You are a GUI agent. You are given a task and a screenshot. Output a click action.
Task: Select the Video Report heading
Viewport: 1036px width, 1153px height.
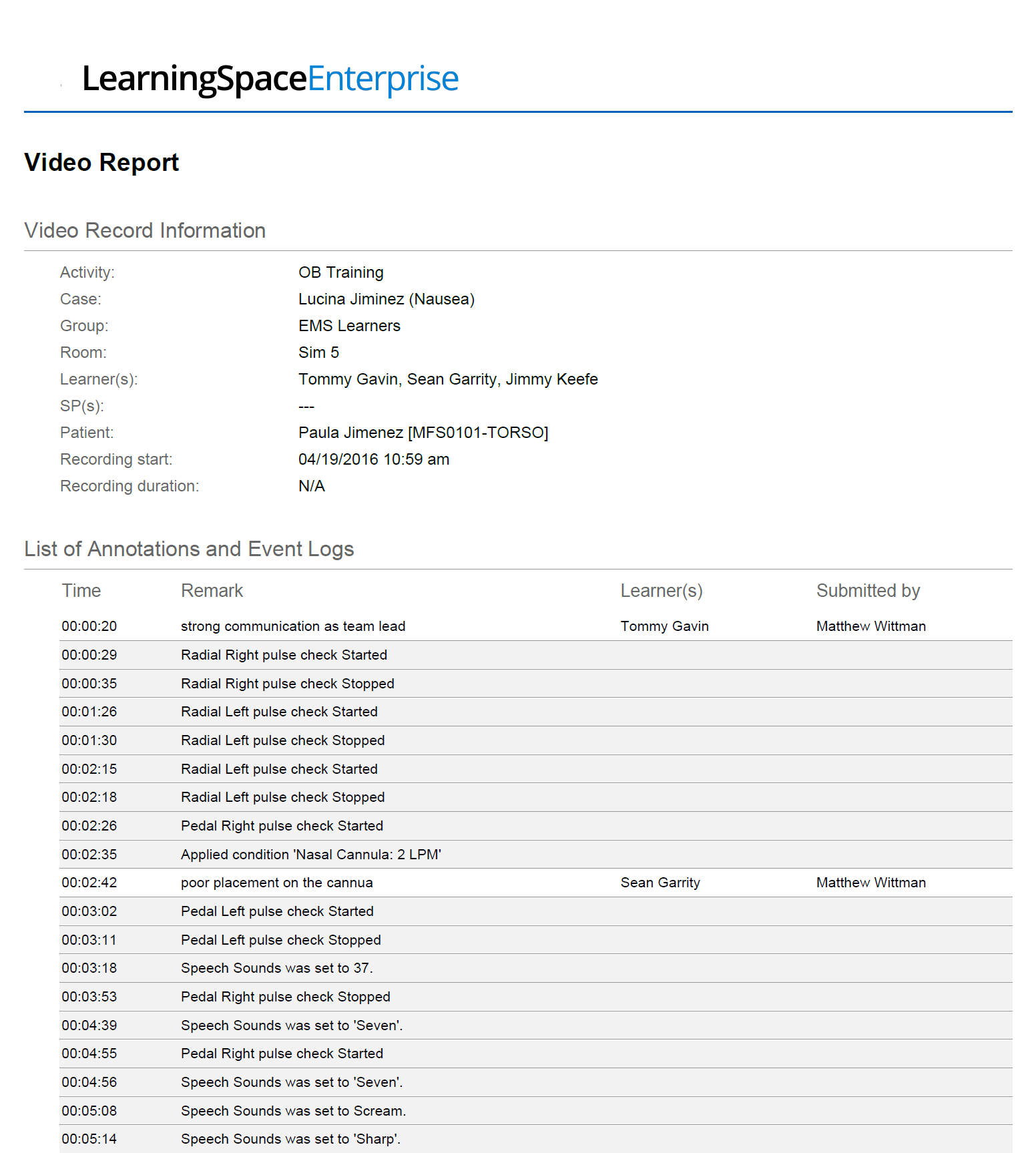click(101, 162)
